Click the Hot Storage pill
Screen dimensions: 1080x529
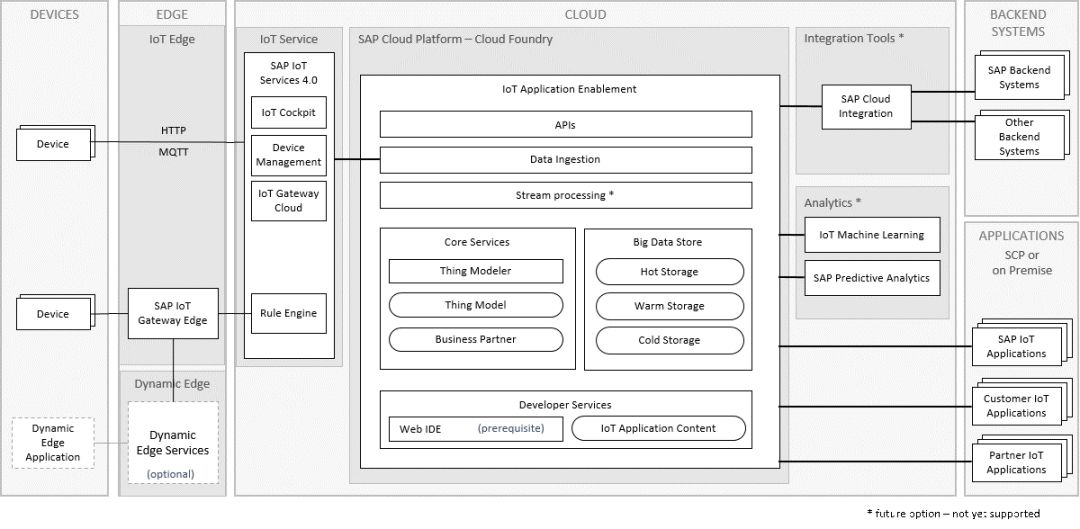[669, 272]
